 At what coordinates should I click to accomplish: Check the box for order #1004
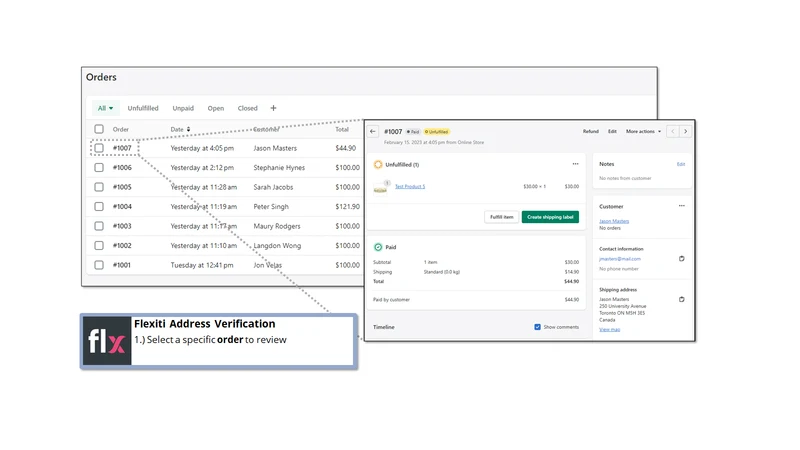tap(99, 206)
